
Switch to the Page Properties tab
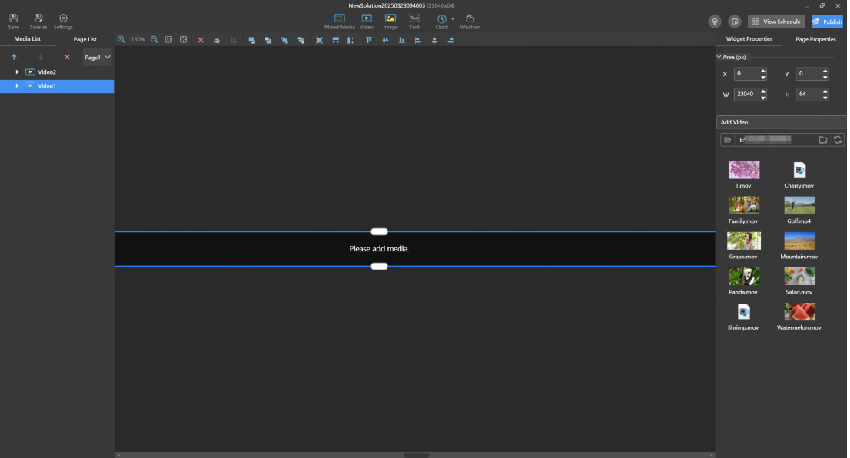coord(815,39)
